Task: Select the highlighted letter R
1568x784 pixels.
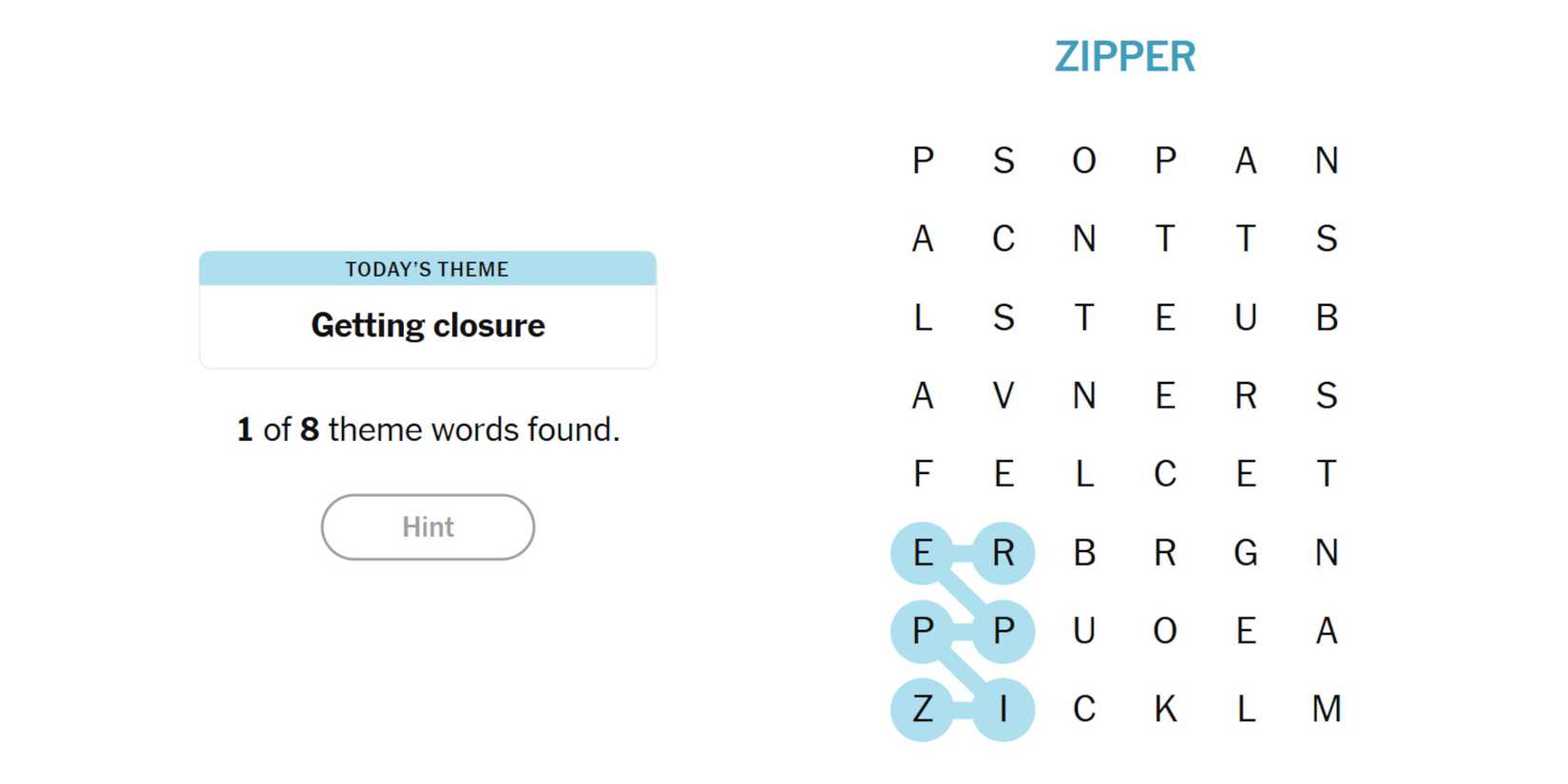Action: point(1004,552)
